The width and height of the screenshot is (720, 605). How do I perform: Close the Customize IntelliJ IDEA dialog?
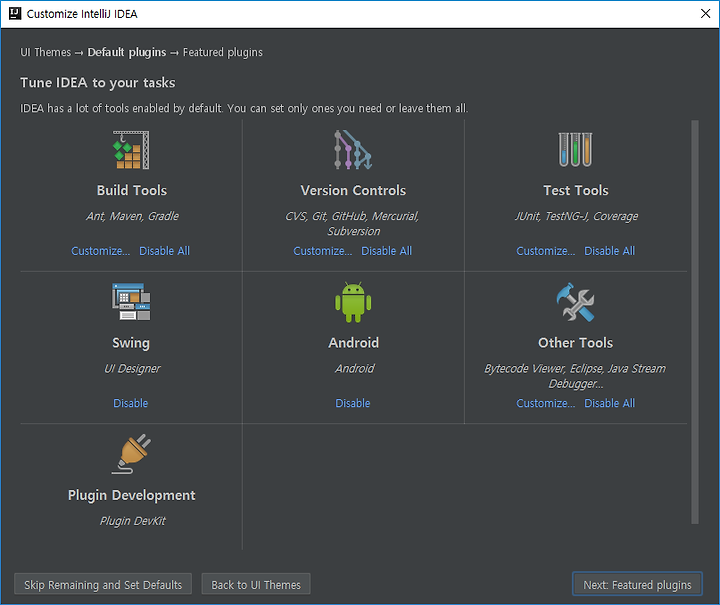coord(706,14)
